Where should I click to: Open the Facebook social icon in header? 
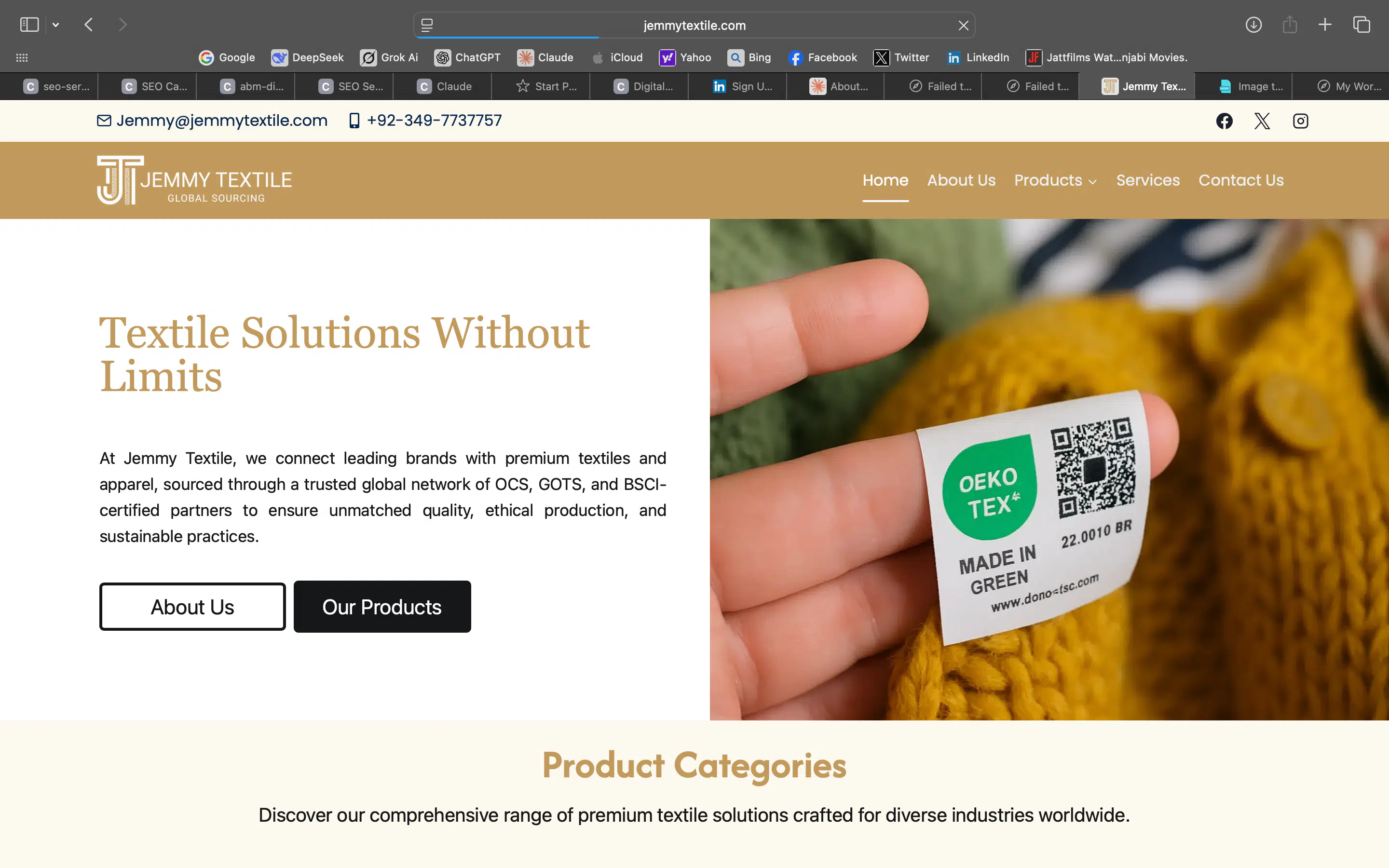1224,121
